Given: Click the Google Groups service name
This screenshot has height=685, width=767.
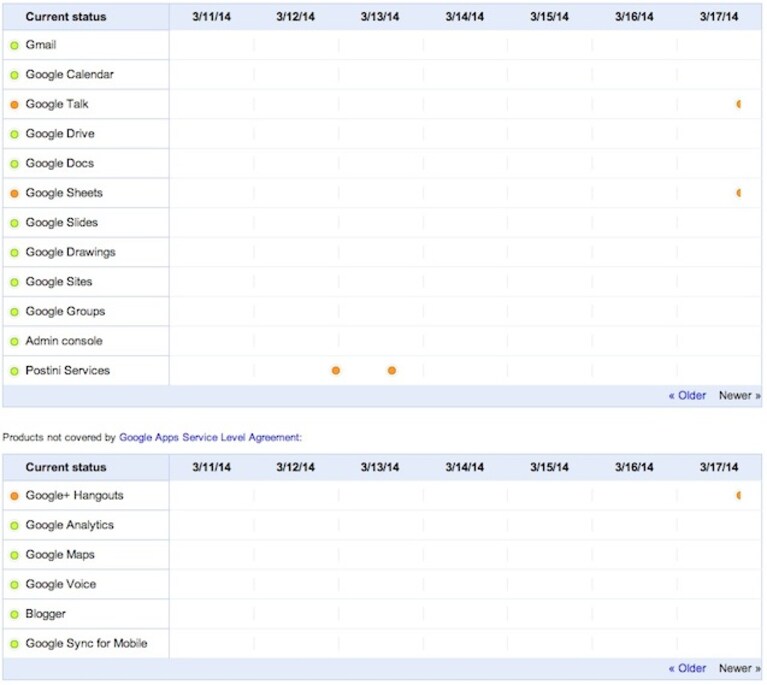Looking at the screenshot, I should pos(65,312).
